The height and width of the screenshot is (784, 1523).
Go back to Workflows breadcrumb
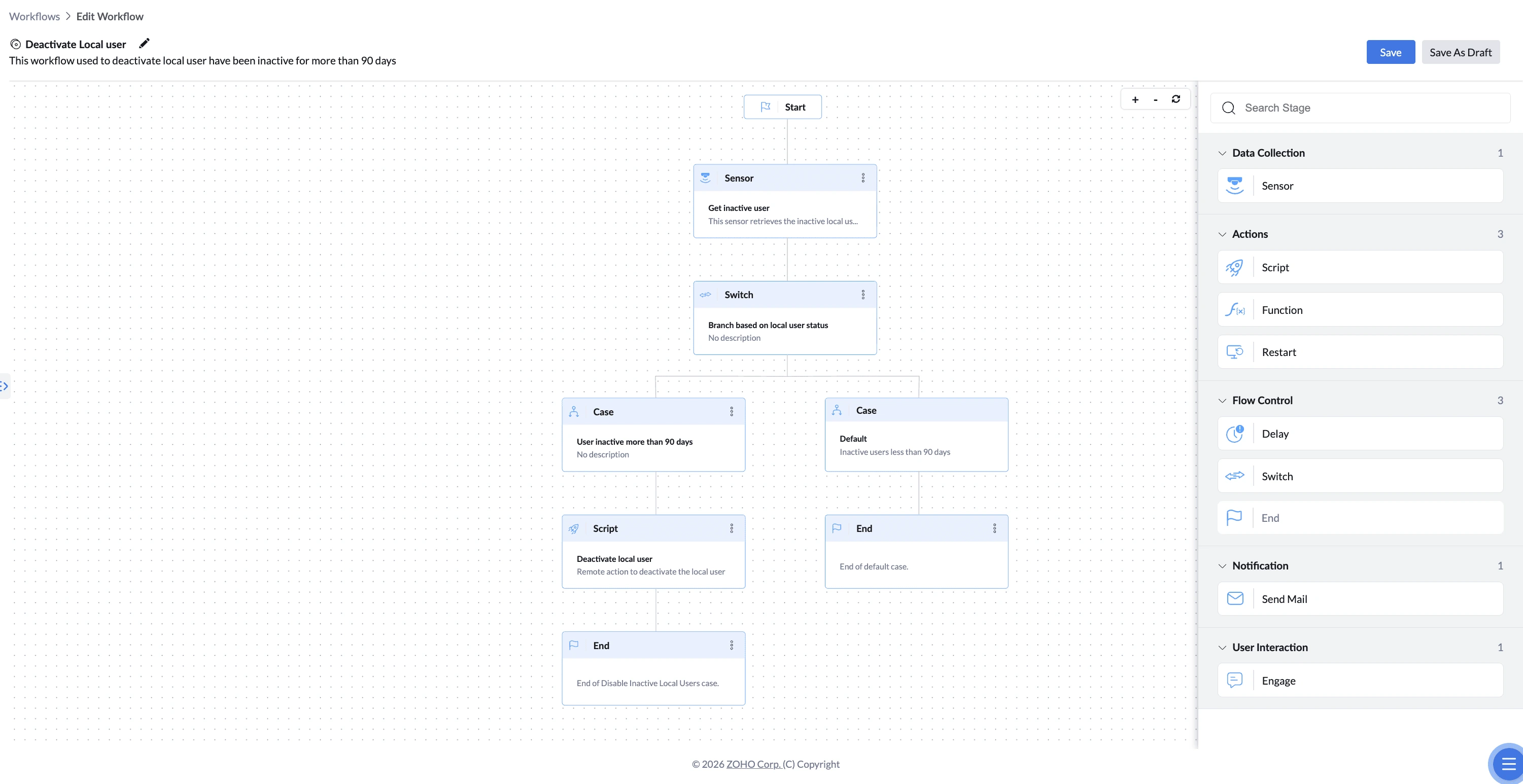pyautogui.click(x=34, y=16)
